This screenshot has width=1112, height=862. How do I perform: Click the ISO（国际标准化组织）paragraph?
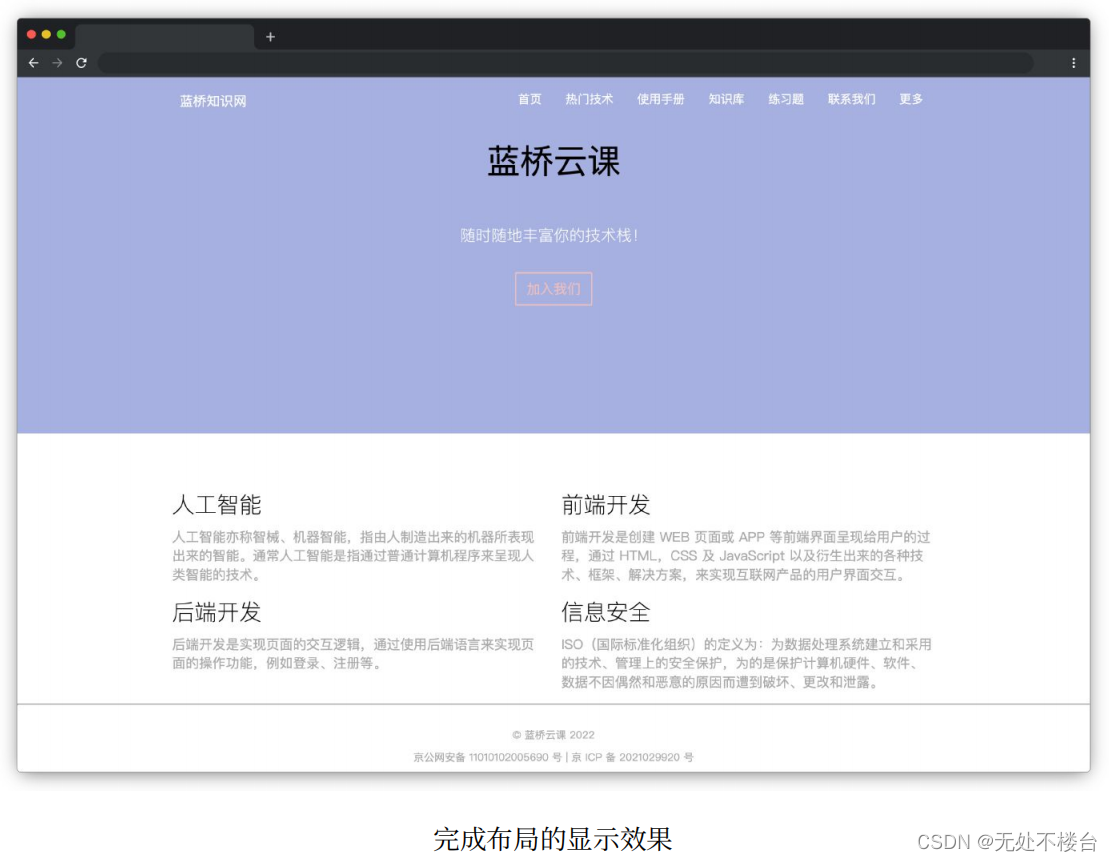(x=746, y=663)
